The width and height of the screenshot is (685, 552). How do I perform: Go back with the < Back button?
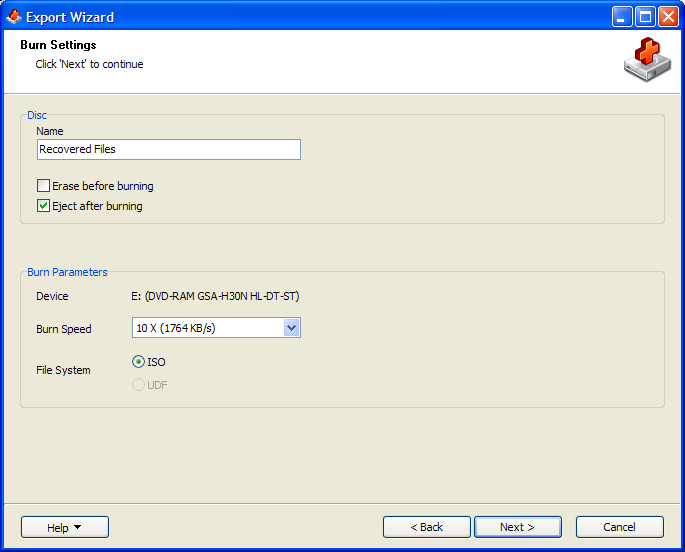coord(427,527)
